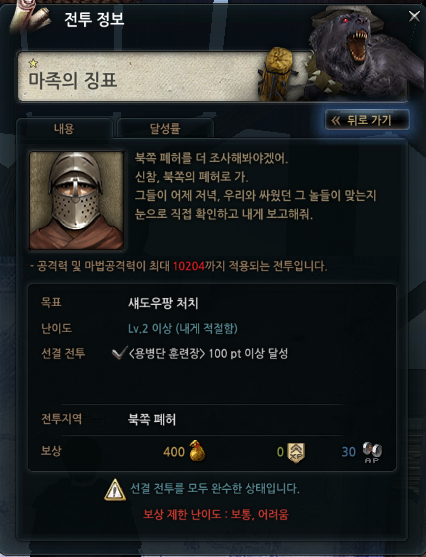426x557 pixels.
Task: Click the helmeted soldier NPC portrait
Action: point(77,200)
